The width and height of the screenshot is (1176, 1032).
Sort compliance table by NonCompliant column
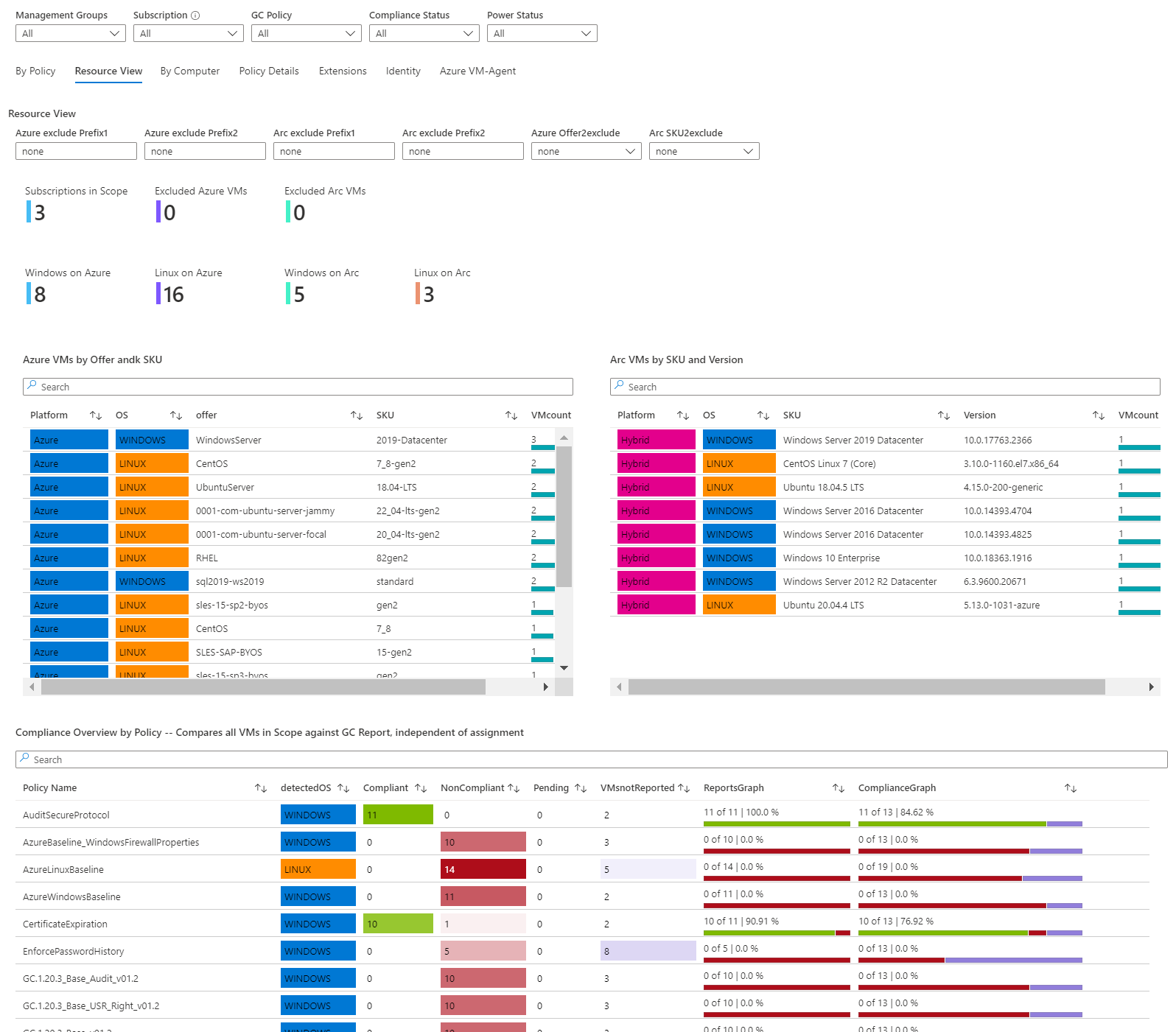click(x=514, y=788)
